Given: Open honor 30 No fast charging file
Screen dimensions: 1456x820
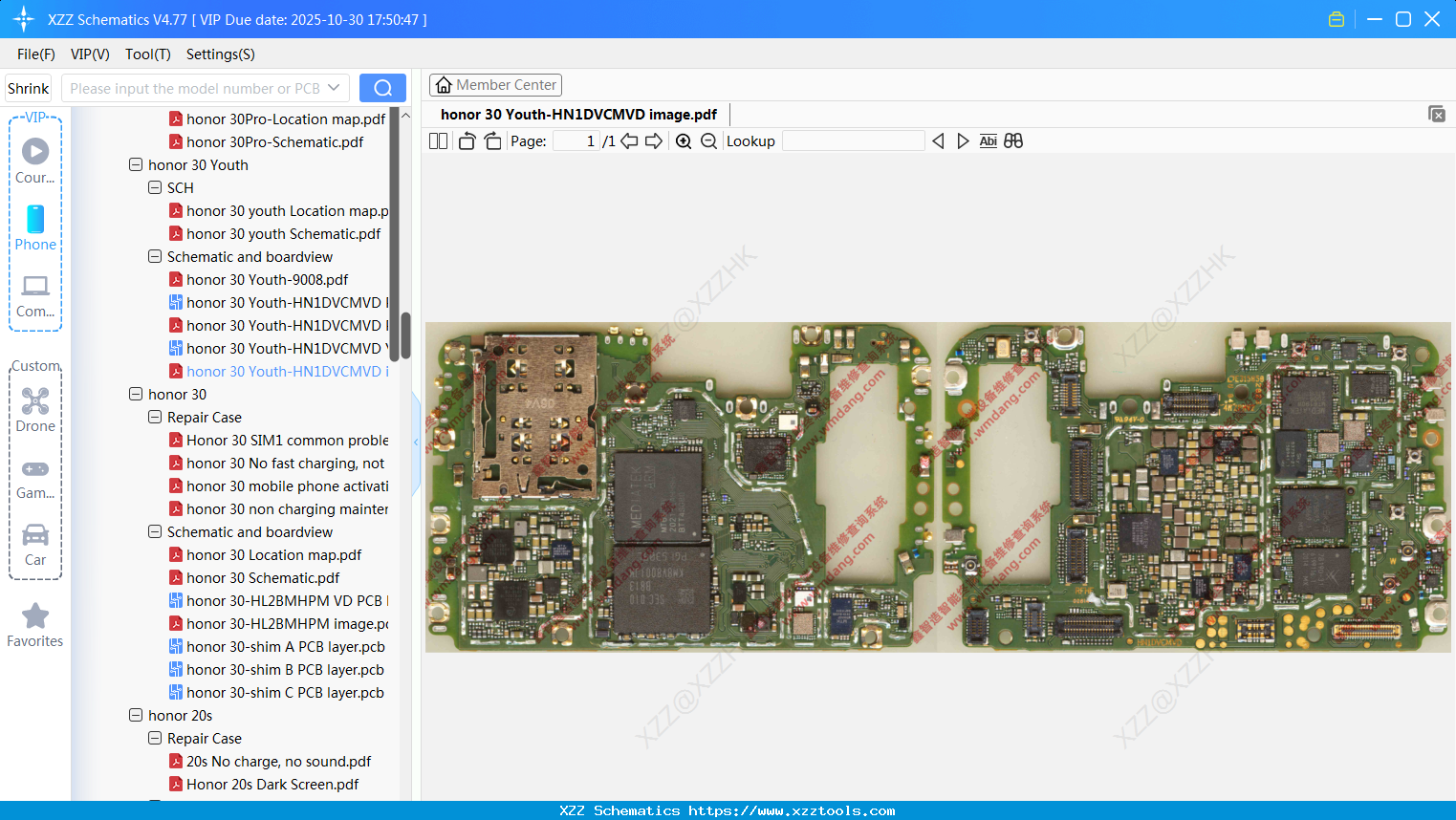Looking at the screenshot, I should point(285,463).
